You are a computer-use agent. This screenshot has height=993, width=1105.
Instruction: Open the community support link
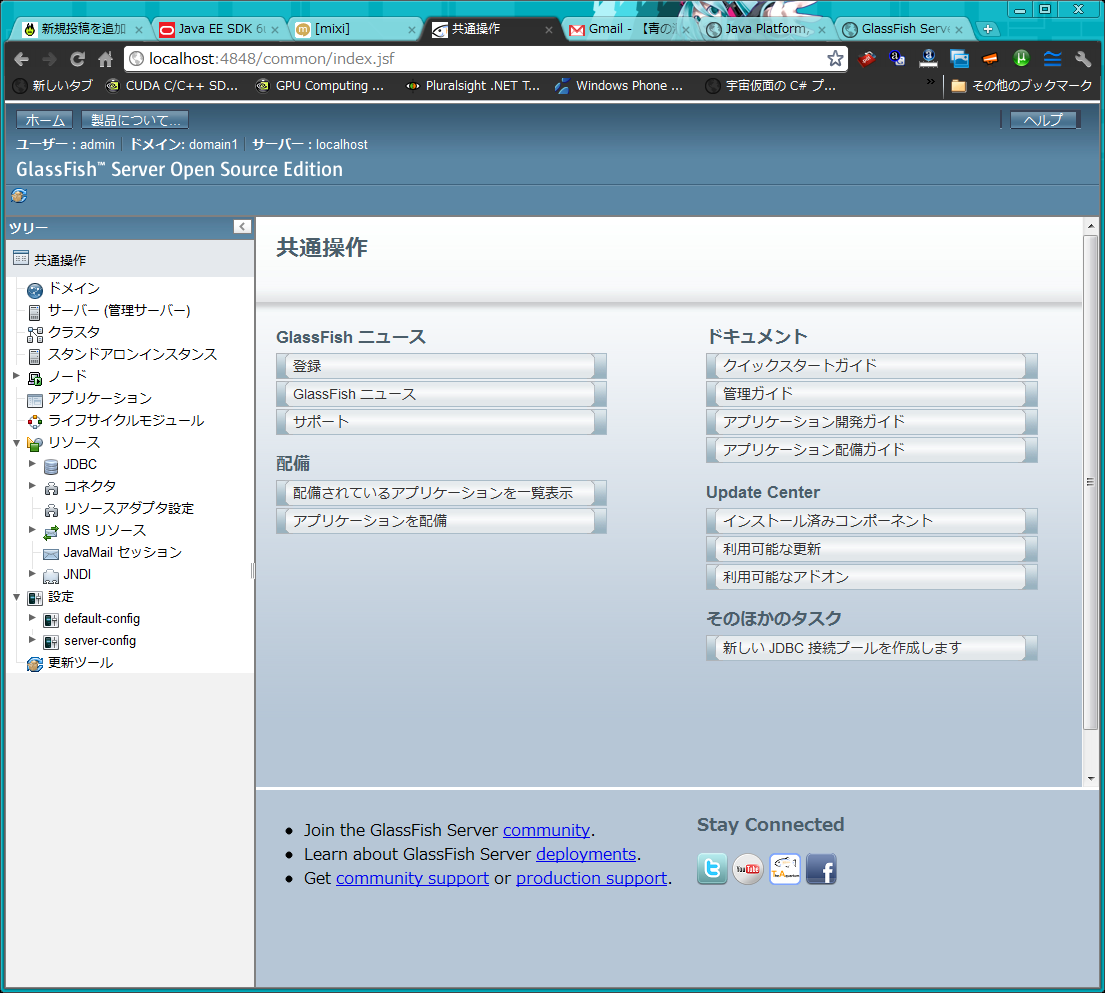[x=412, y=878]
